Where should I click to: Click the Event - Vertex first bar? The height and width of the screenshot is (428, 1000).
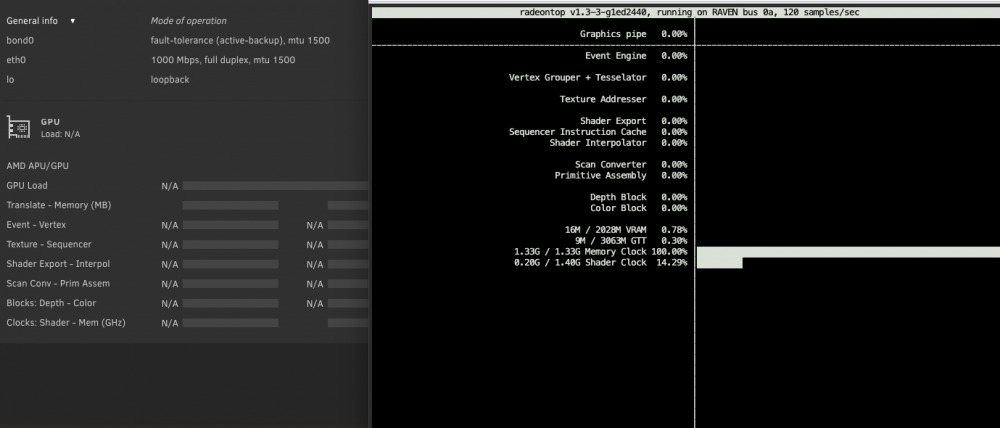pyautogui.click(x=230, y=225)
